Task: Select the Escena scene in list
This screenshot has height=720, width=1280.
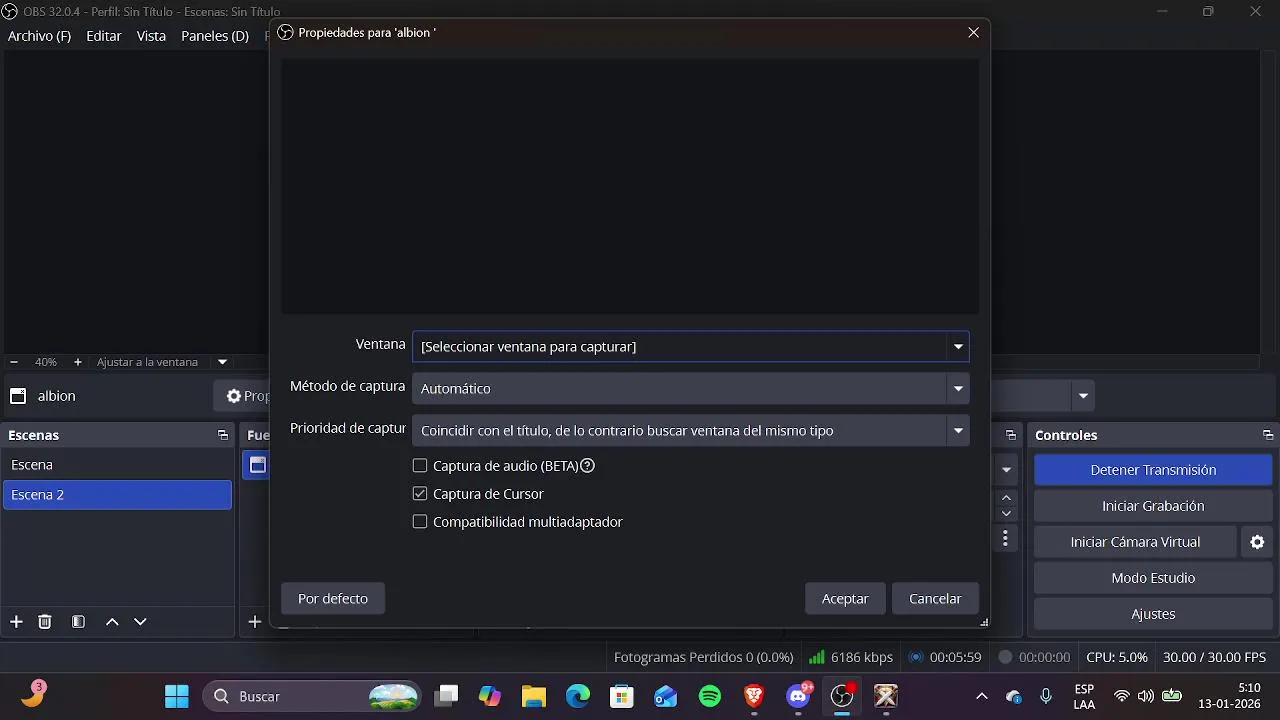Action: (x=117, y=465)
